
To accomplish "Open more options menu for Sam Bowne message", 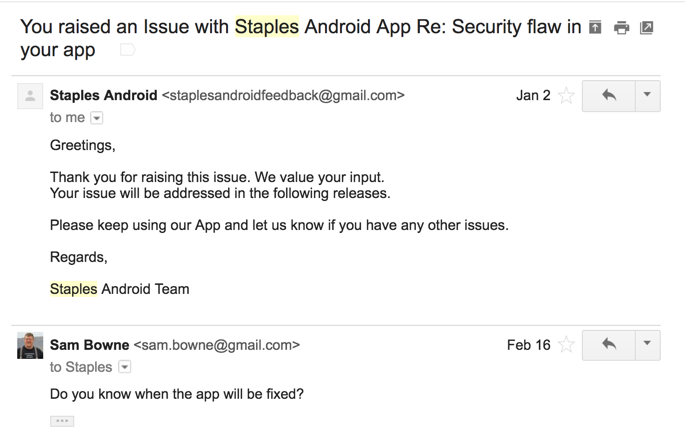I will [647, 345].
